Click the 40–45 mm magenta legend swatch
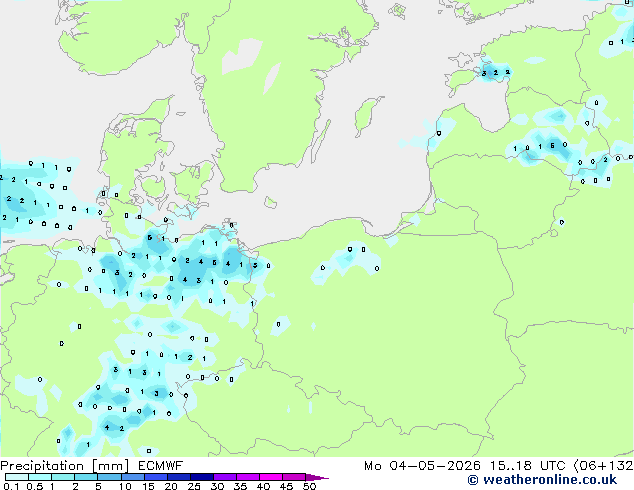634x490 pixels. (271, 477)
